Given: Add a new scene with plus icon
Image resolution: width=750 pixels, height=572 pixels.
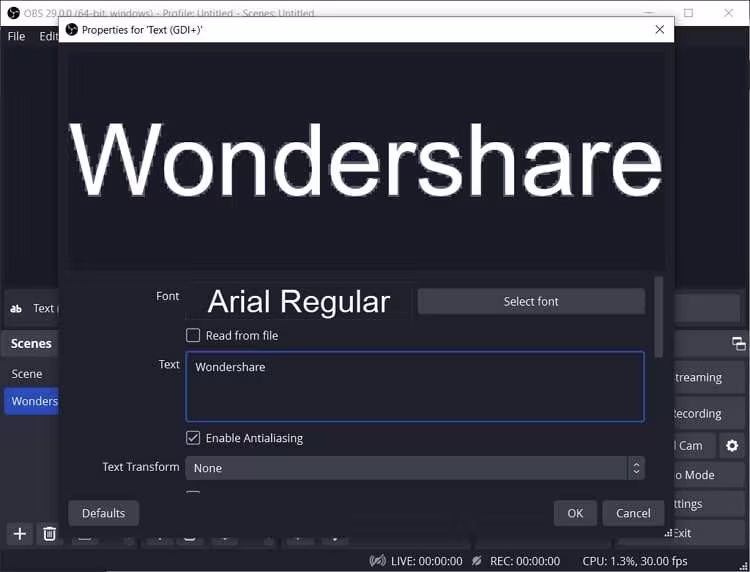Looking at the screenshot, I should [x=20, y=533].
